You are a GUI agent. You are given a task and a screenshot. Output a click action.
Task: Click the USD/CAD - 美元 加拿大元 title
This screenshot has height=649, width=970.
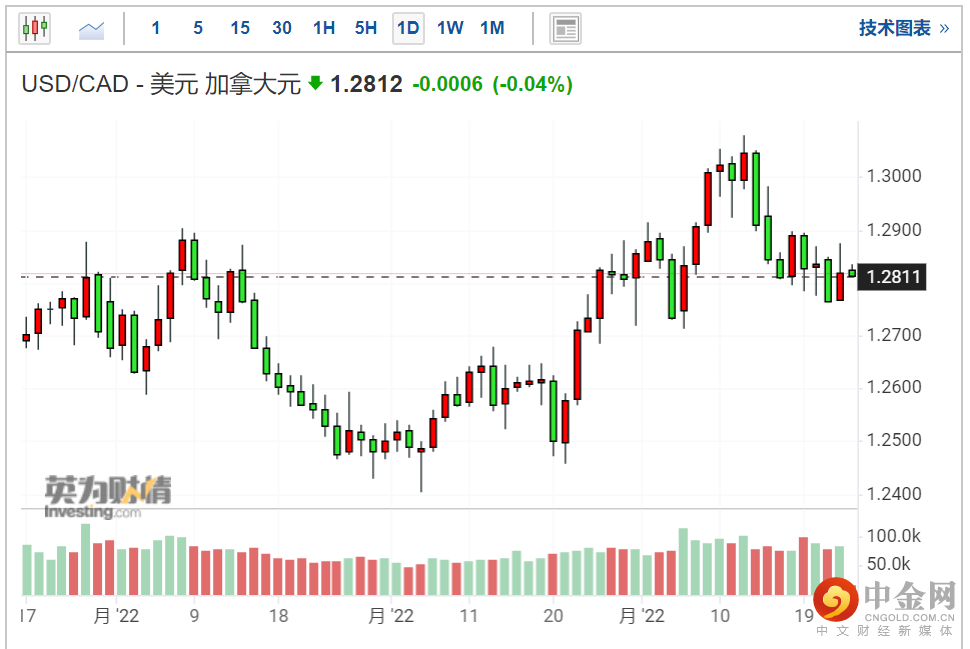[x=161, y=85]
